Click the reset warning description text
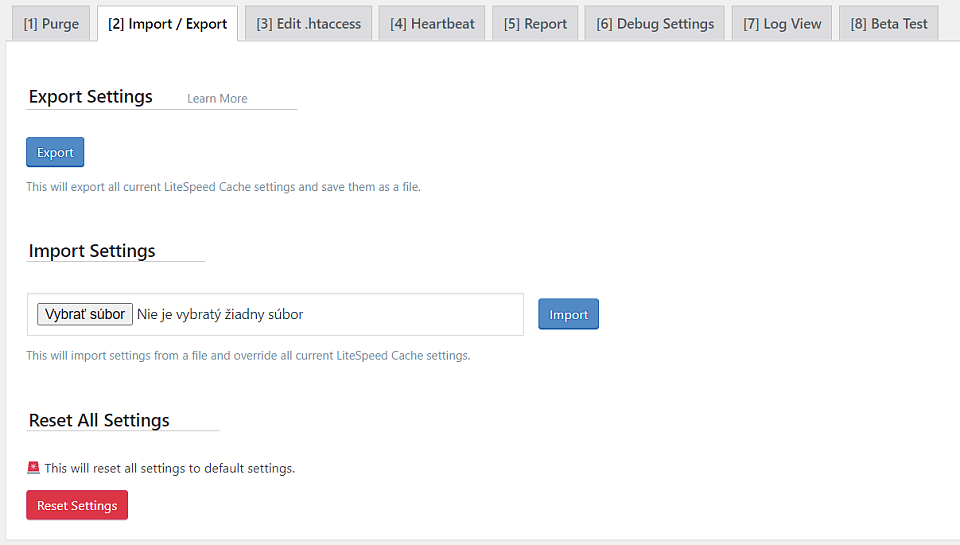Screen dimensions: 960x545 [x=170, y=468]
